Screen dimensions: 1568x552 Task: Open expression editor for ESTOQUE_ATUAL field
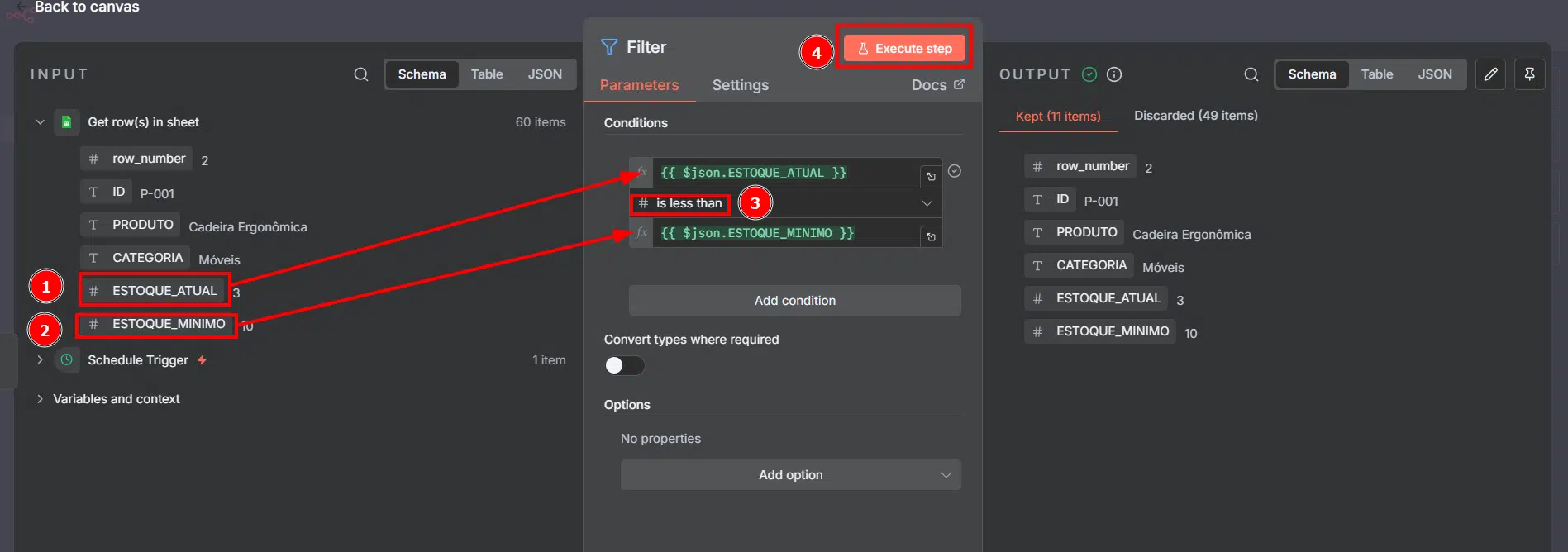(x=931, y=176)
